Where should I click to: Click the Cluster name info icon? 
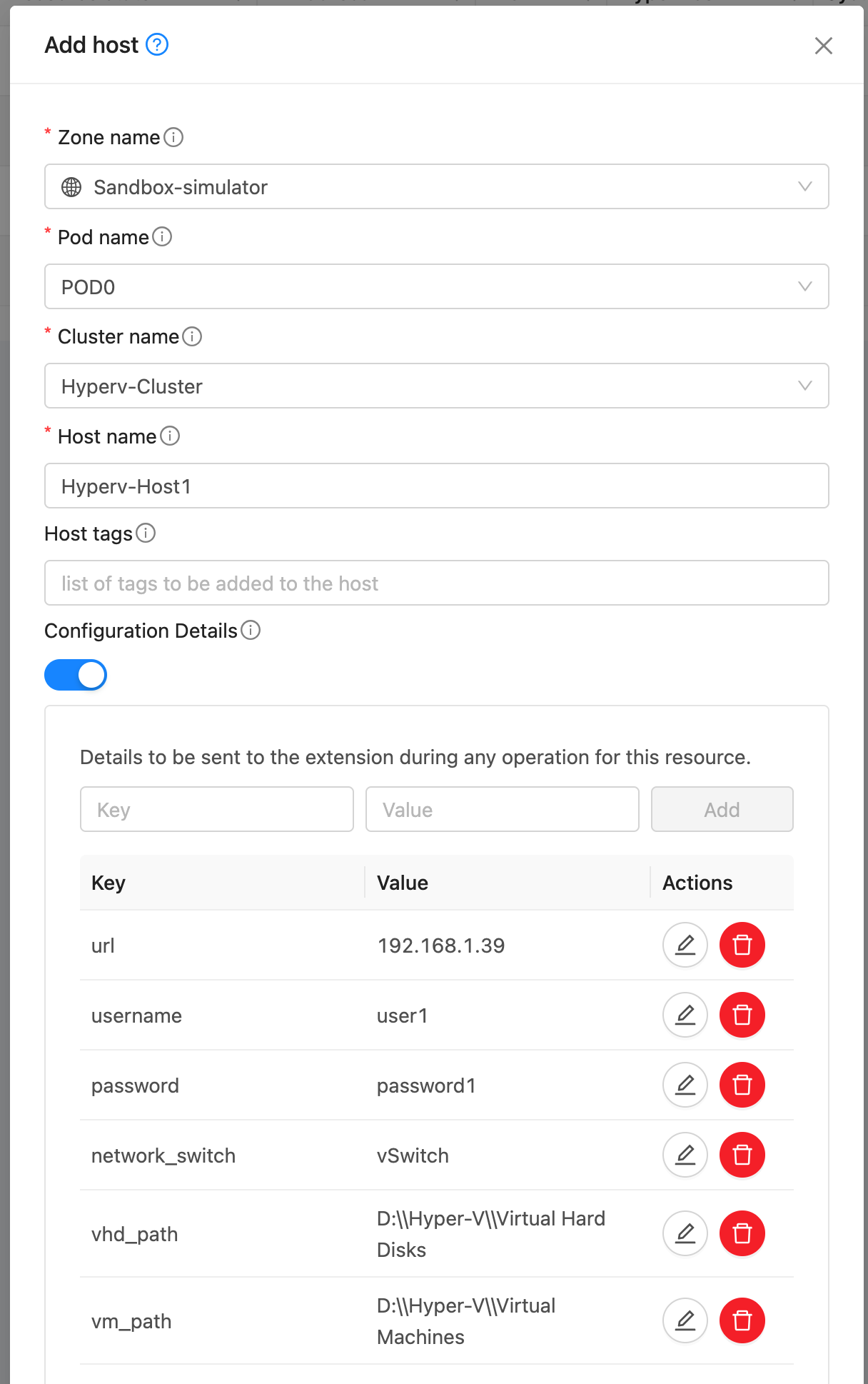pyautogui.click(x=192, y=336)
